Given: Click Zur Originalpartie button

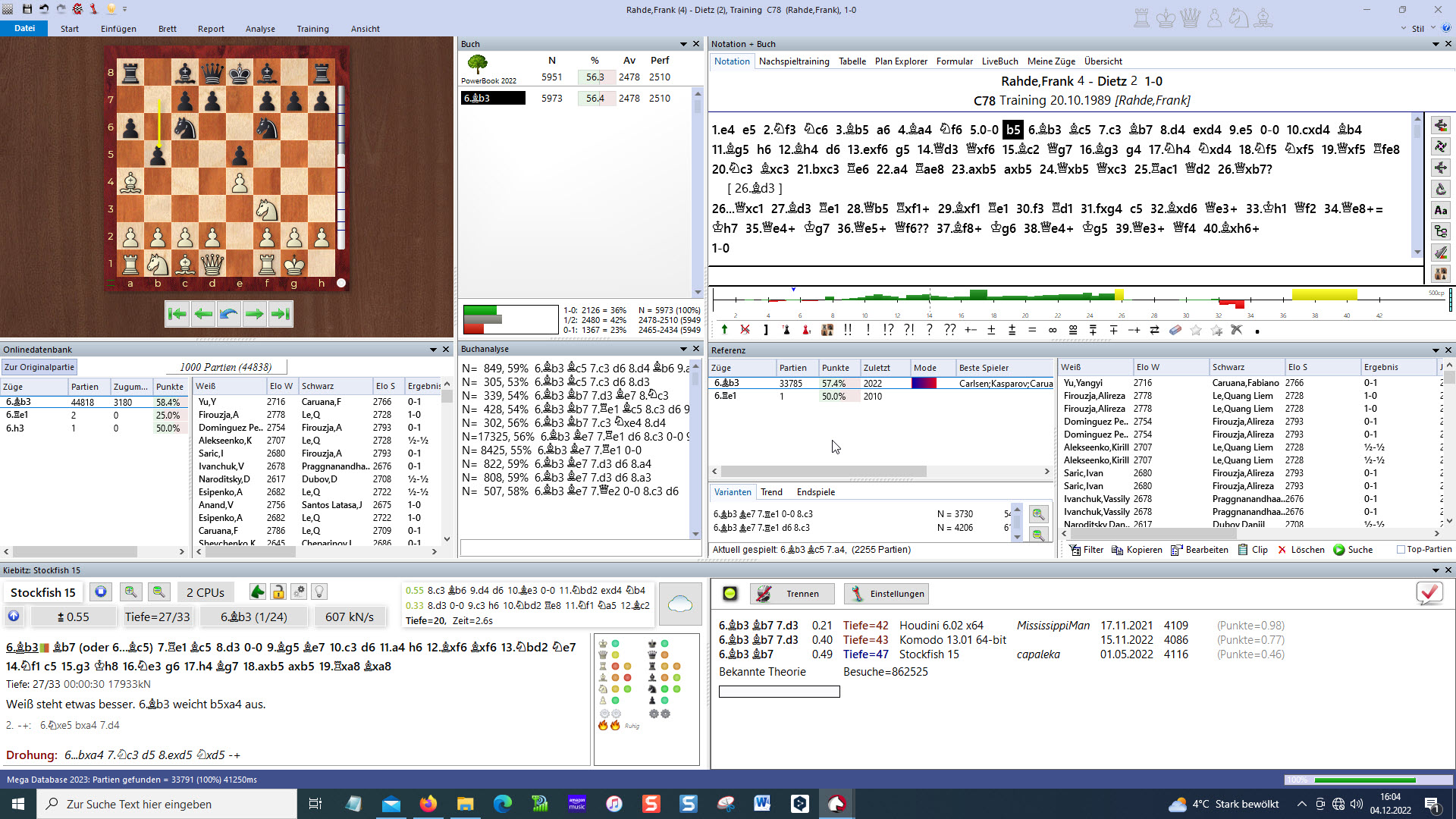Looking at the screenshot, I should pos(39,367).
